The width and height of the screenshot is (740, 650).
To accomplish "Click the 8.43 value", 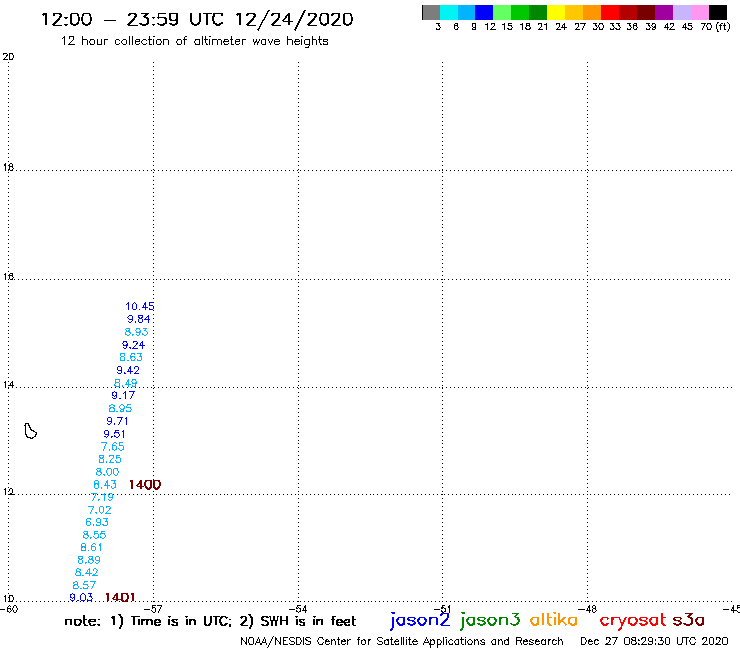I will (x=105, y=484).
